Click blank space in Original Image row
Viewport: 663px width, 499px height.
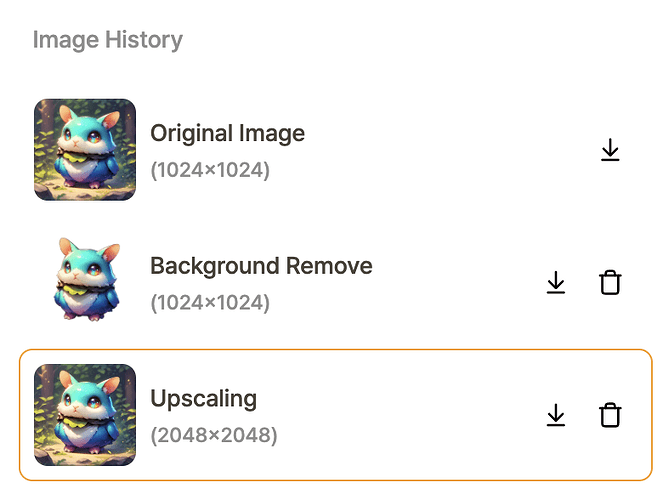click(x=444, y=150)
